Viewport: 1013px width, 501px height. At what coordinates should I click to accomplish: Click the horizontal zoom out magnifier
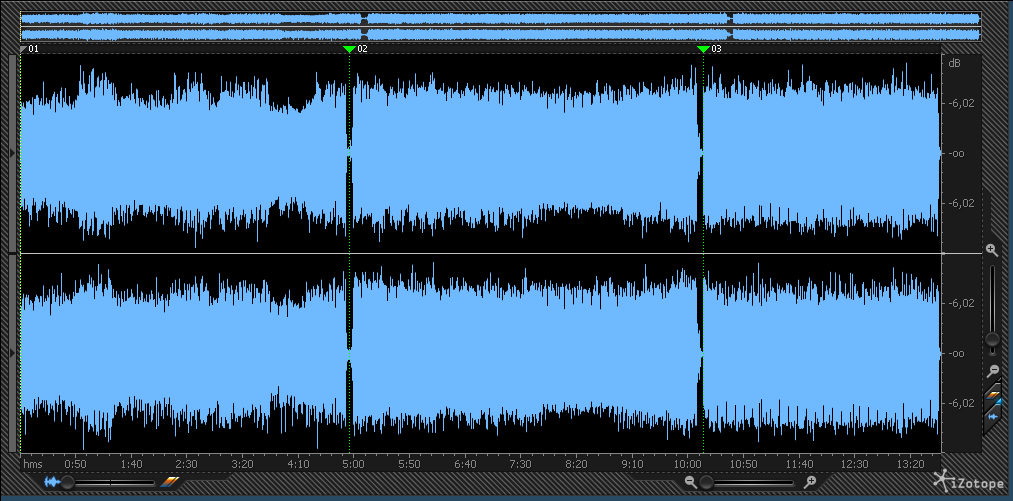click(690, 482)
